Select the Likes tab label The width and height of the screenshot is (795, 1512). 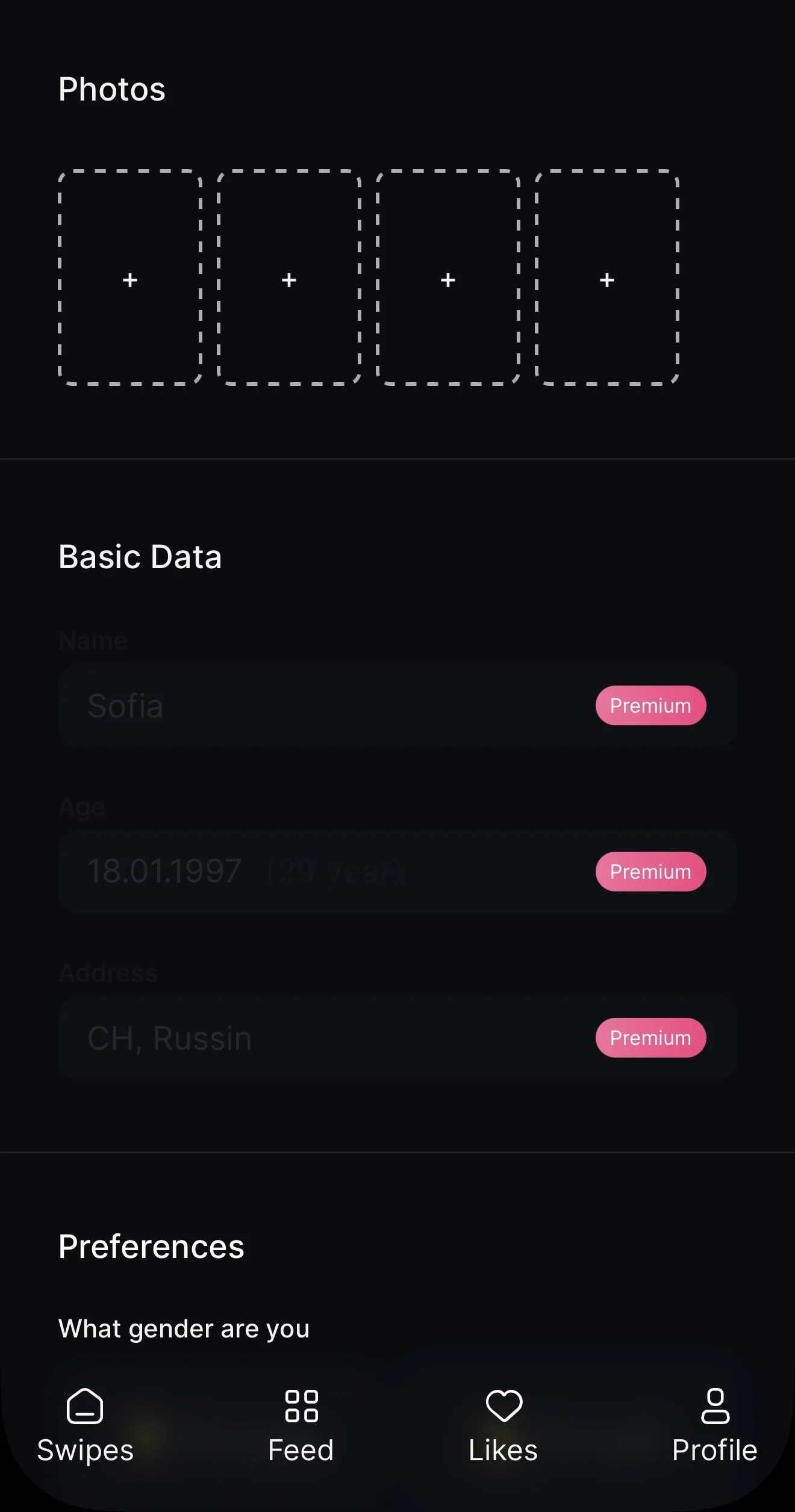(503, 1450)
